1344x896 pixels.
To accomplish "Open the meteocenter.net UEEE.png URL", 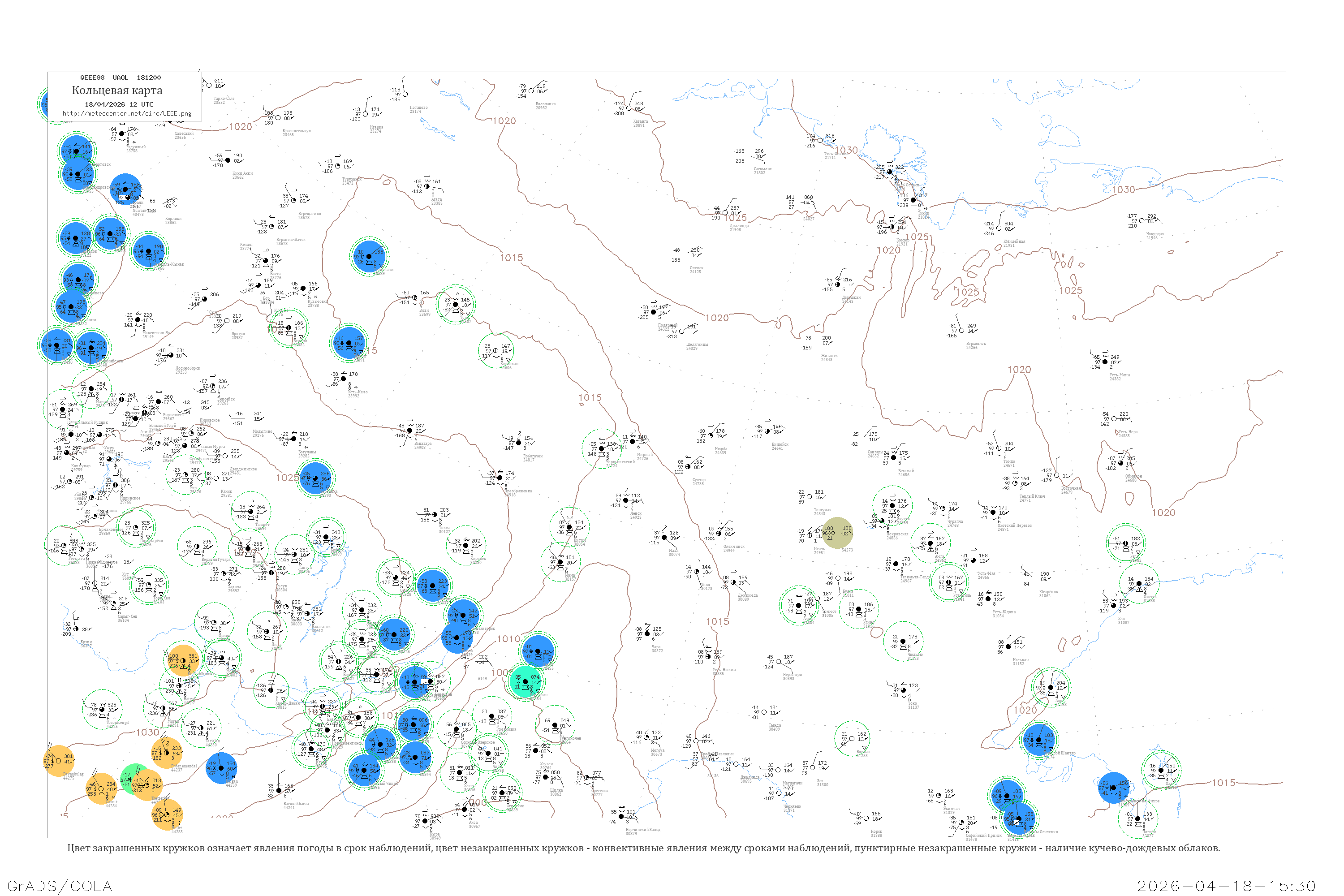I will pos(127,114).
